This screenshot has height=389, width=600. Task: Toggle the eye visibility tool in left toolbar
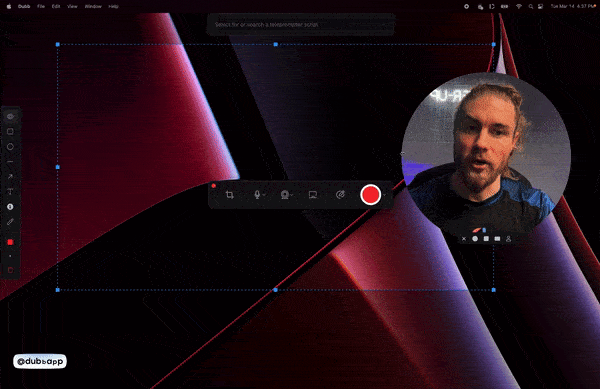coord(10,116)
